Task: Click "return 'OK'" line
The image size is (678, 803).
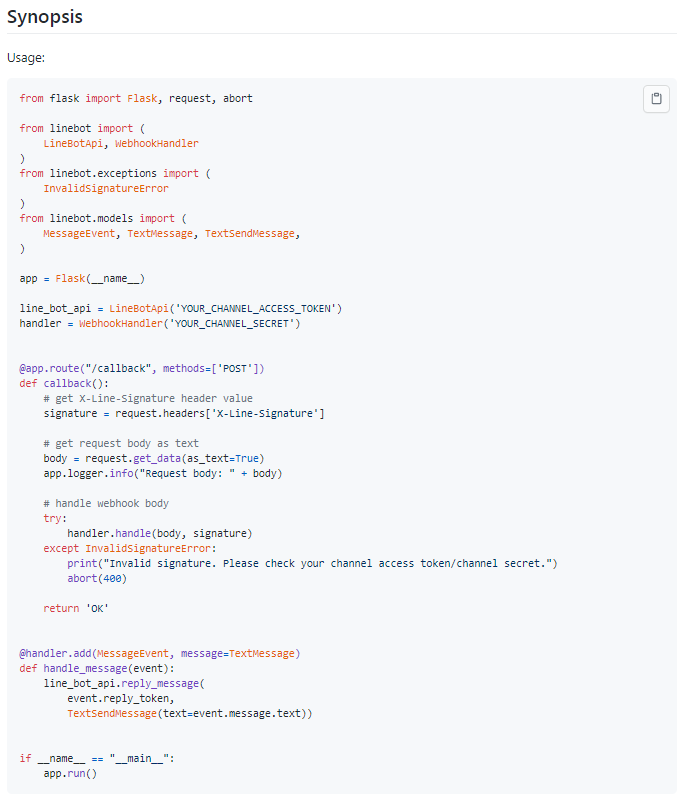Action: [x=76, y=608]
